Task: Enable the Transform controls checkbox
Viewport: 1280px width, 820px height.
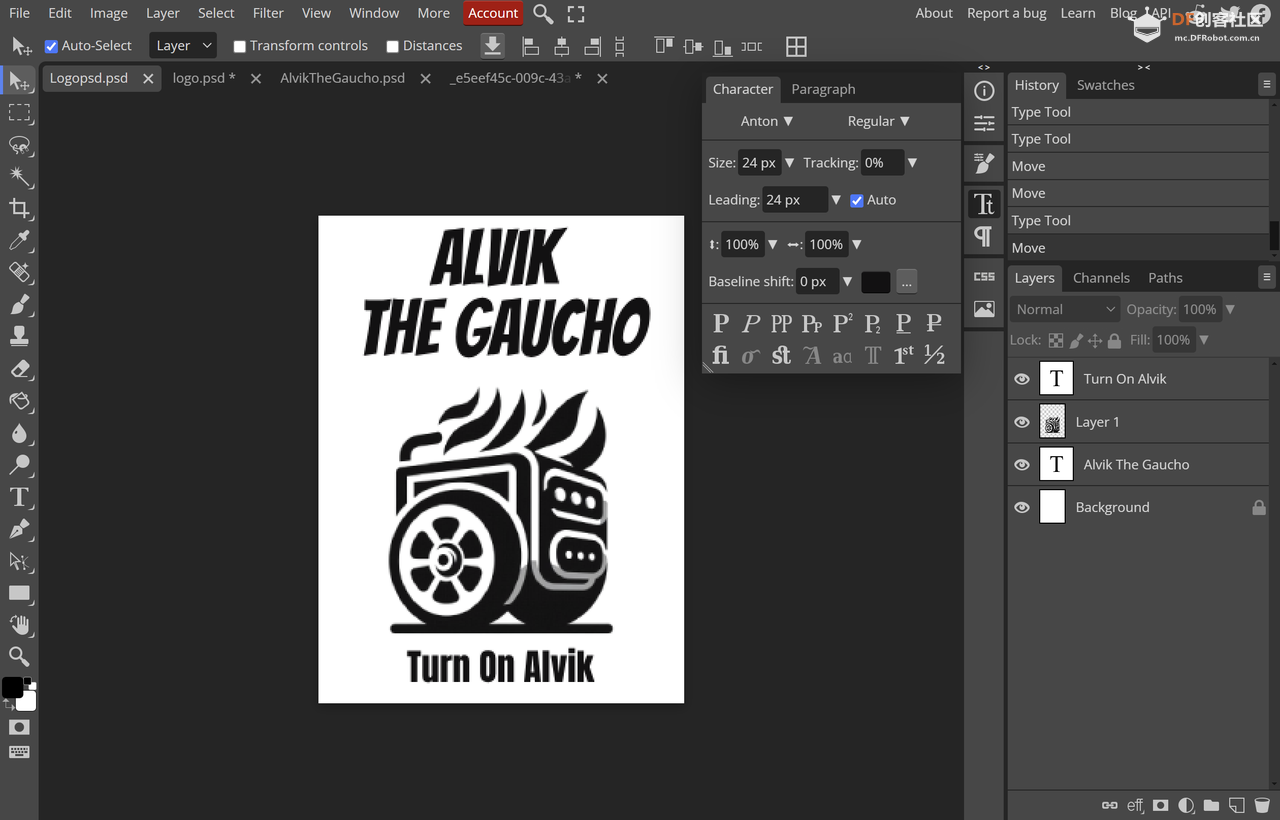Action: tap(239, 46)
